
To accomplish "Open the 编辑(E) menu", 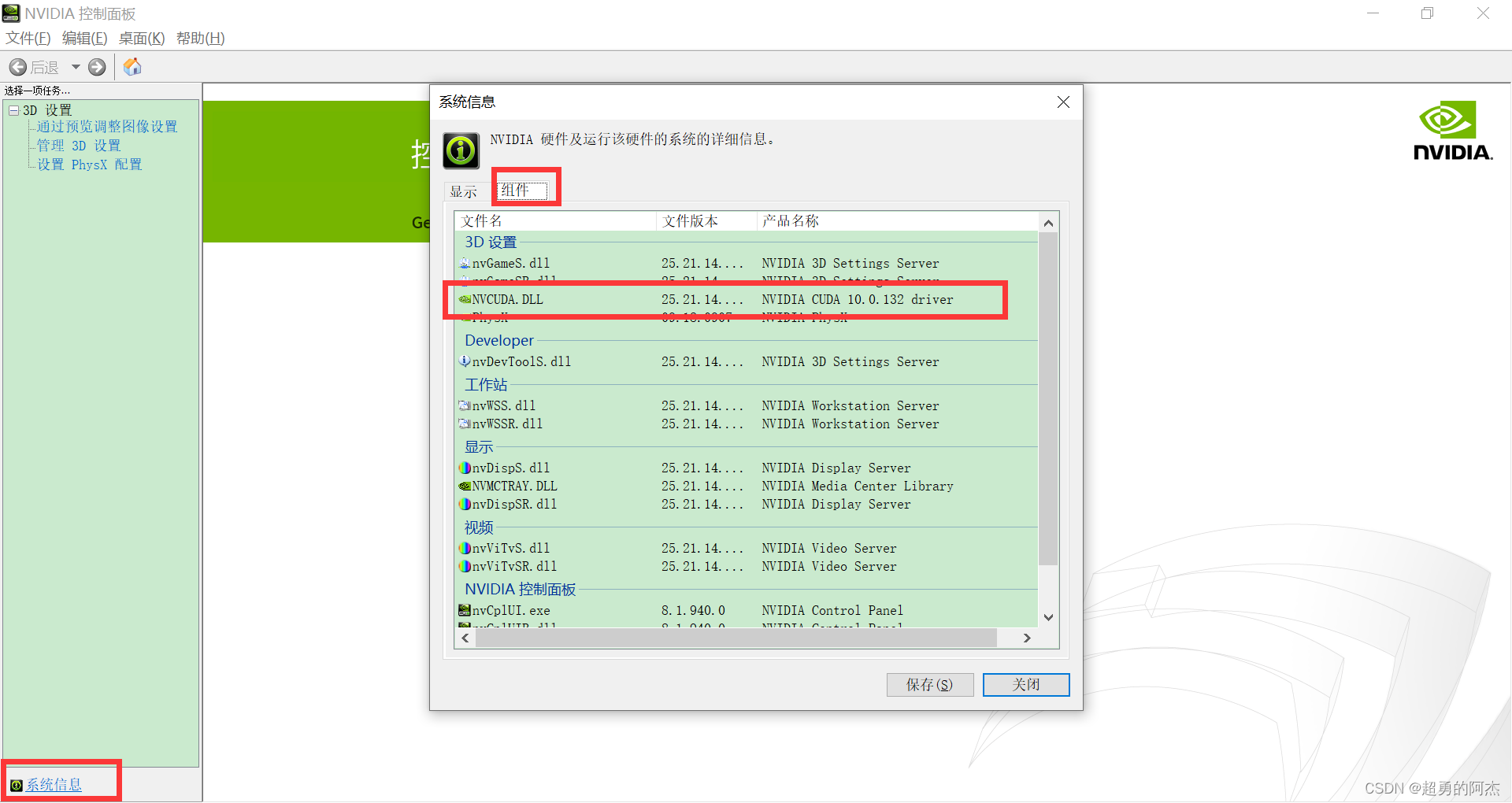I will coord(84,38).
